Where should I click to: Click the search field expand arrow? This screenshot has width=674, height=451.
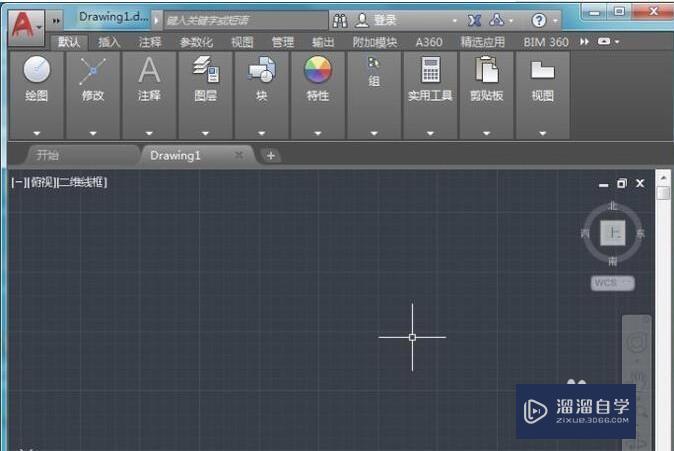tap(156, 20)
